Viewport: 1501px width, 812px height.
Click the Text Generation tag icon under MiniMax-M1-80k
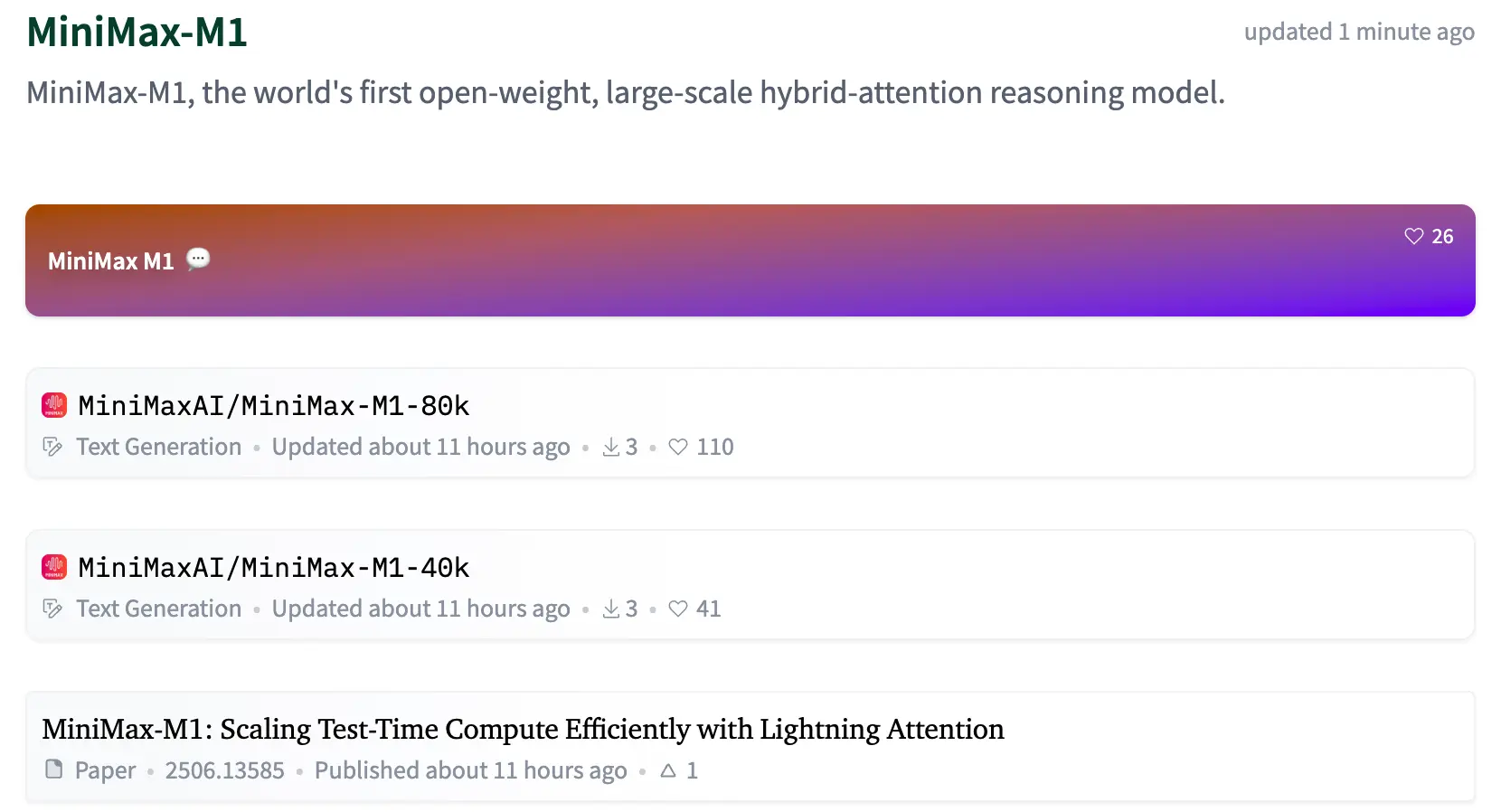pos(52,447)
